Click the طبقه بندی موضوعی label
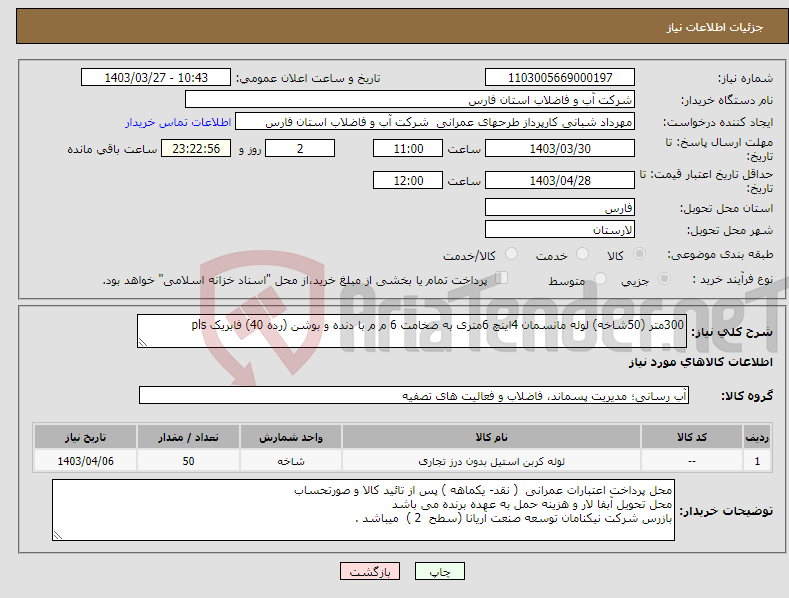The width and height of the screenshot is (789, 598). [720, 255]
